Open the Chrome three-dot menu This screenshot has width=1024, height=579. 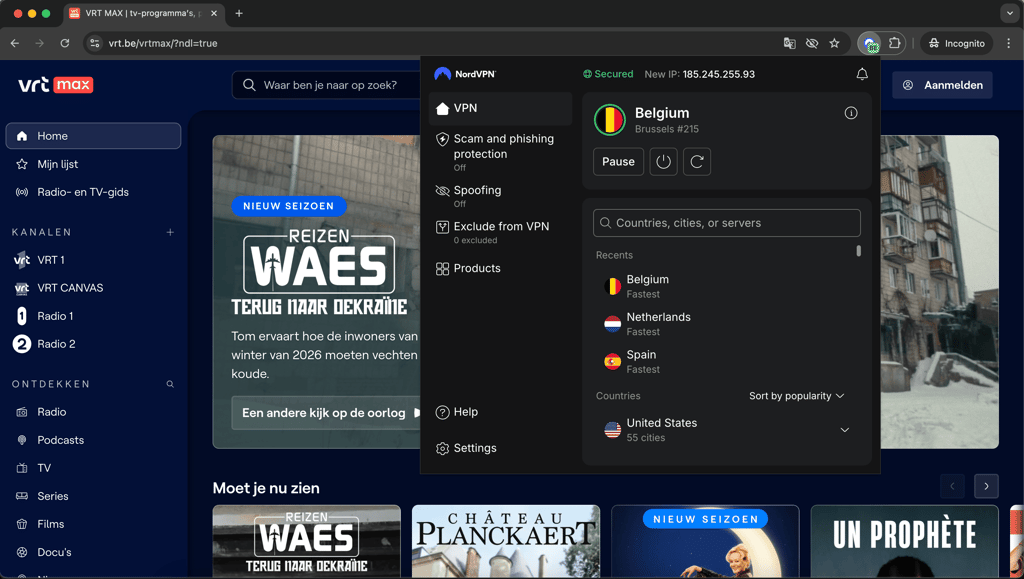pyautogui.click(x=1008, y=43)
